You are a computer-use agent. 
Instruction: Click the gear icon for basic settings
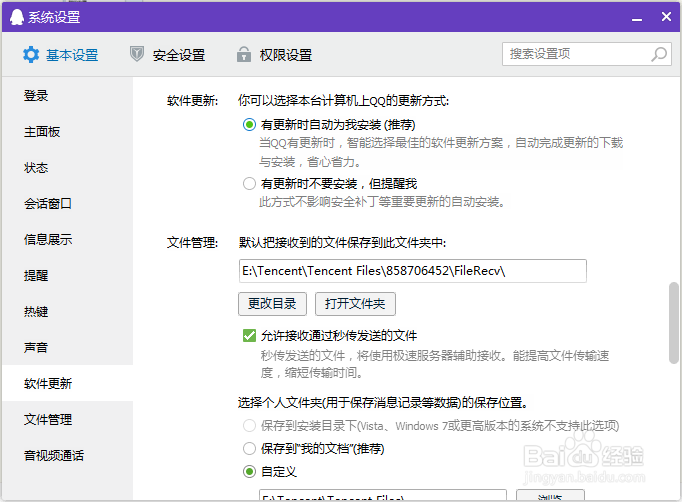click(31, 55)
